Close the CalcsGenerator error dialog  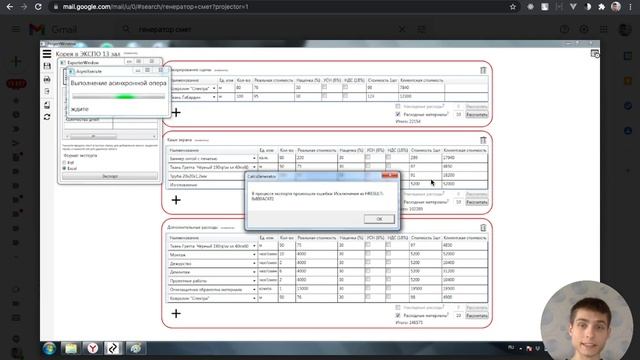point(390,176)
